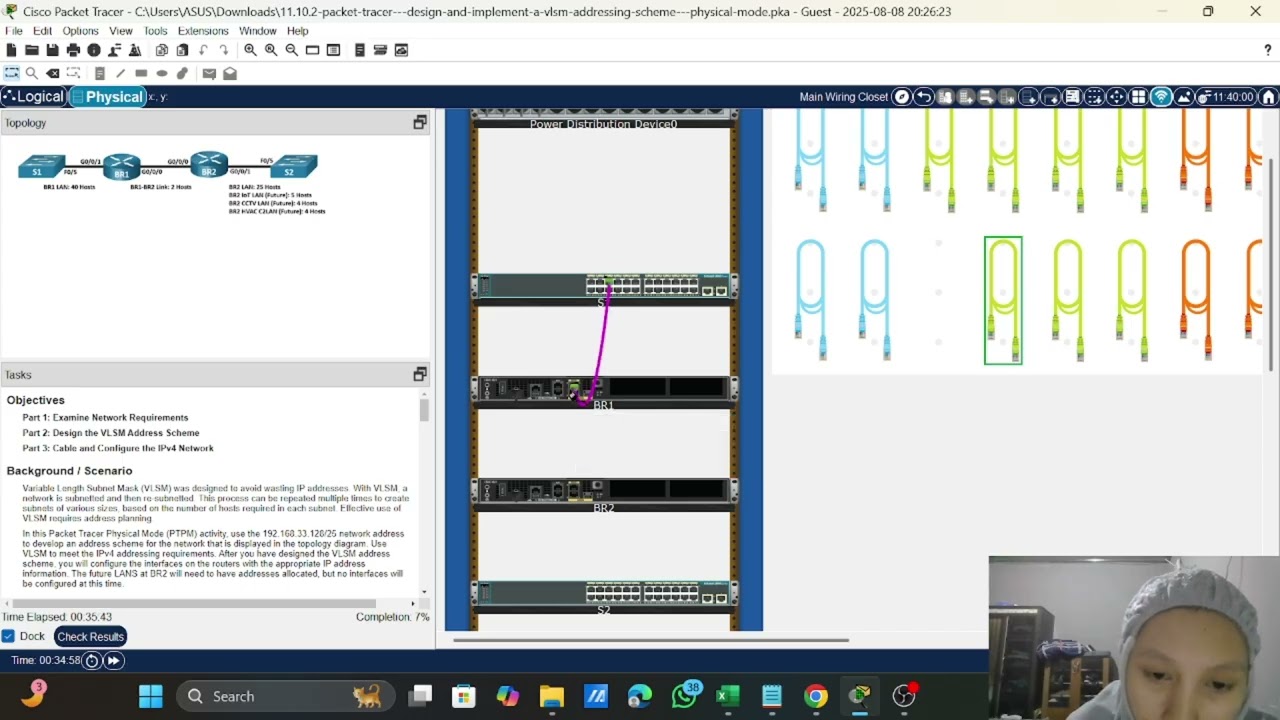This screenshot has width=1280, height=720.
Task: Choose the Delete tool icon
Action: (x=53, y=73)
